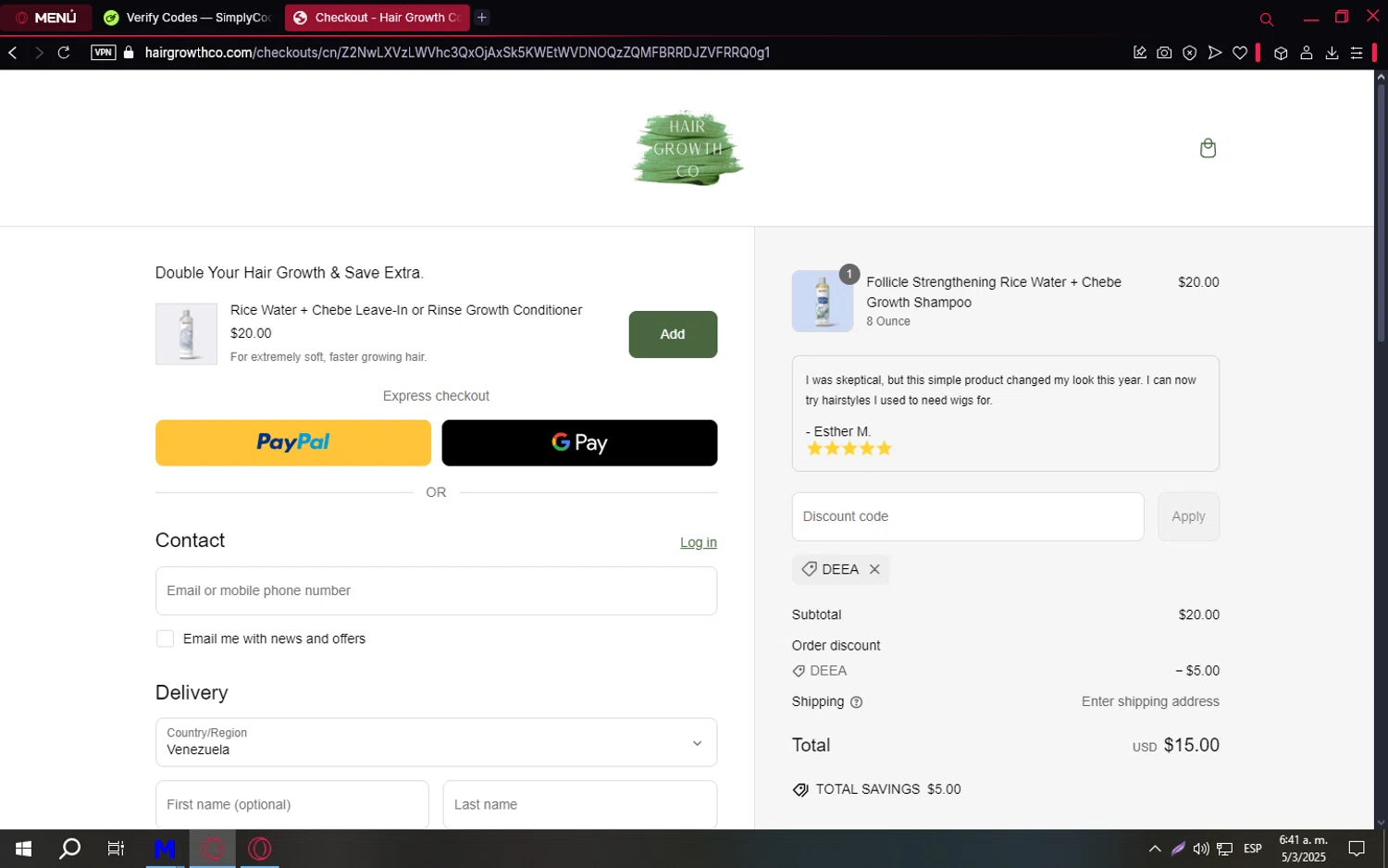Open the ad blocker shield icon

tap(1190, 53)
